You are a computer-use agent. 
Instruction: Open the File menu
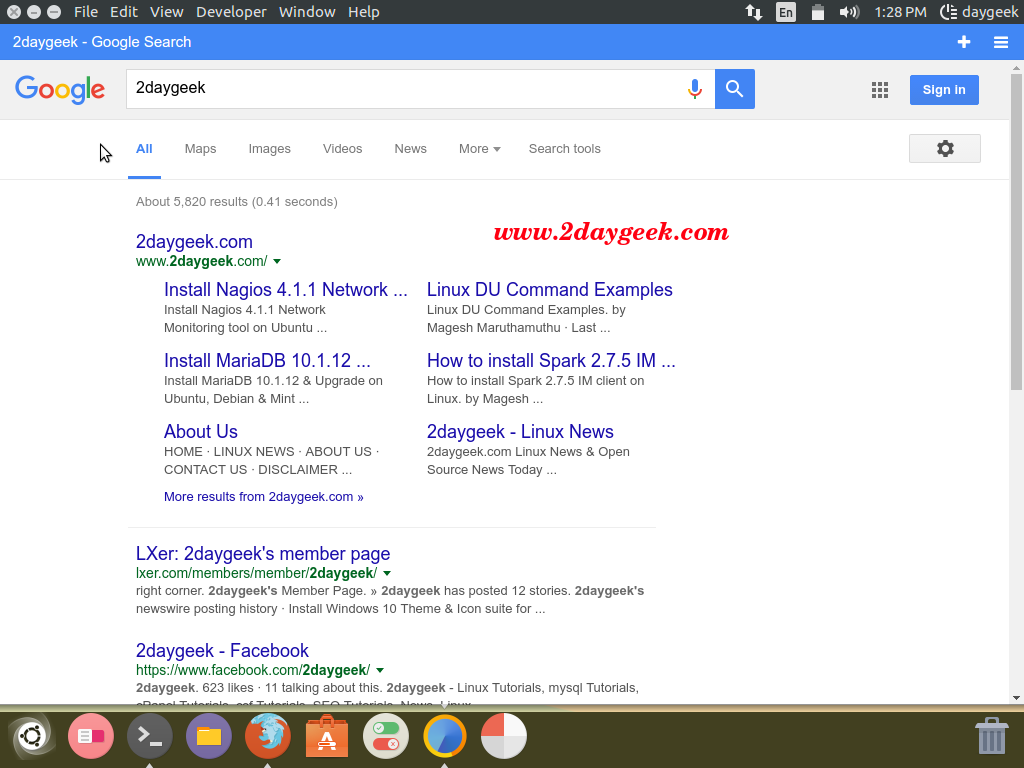tap(86, 12)
